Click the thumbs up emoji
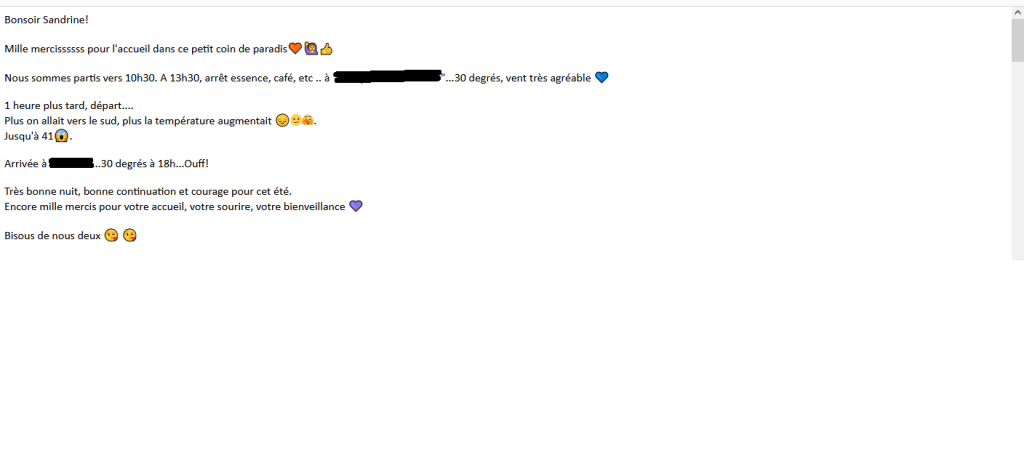Image resolution: width=1024 pixels, height=458 pixels. pos(327,48)
